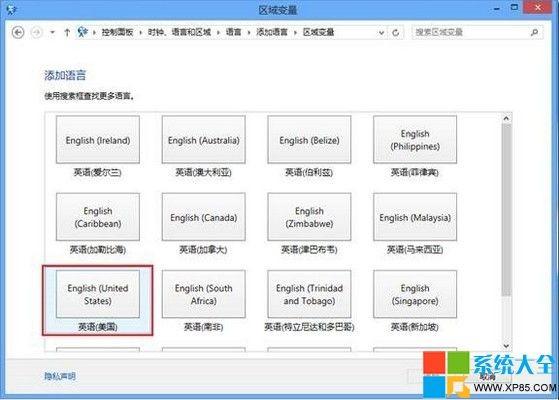
Task: Click the Forward navigation arrow
Action: [36, 32]
